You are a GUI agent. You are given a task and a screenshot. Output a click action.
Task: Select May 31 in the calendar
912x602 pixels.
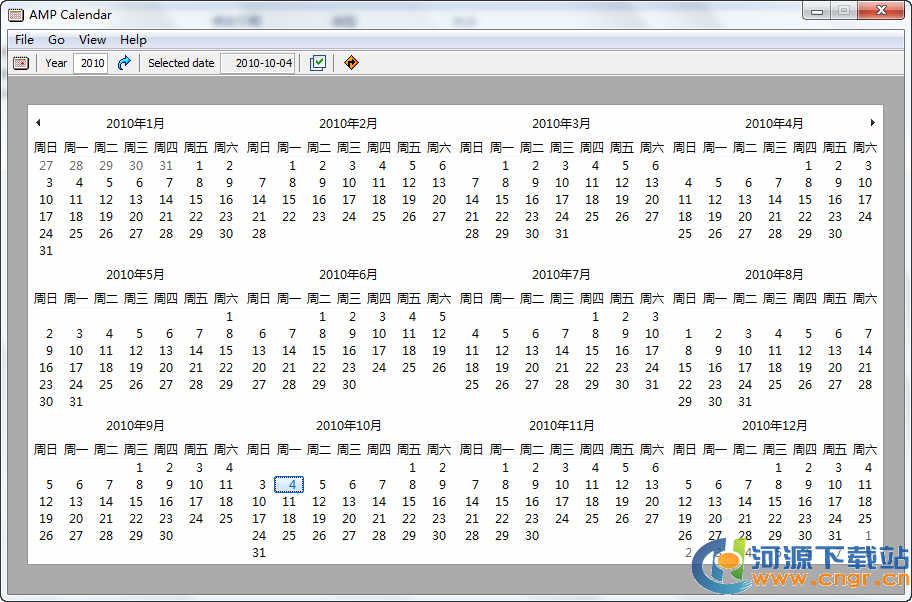click(76, 402)
